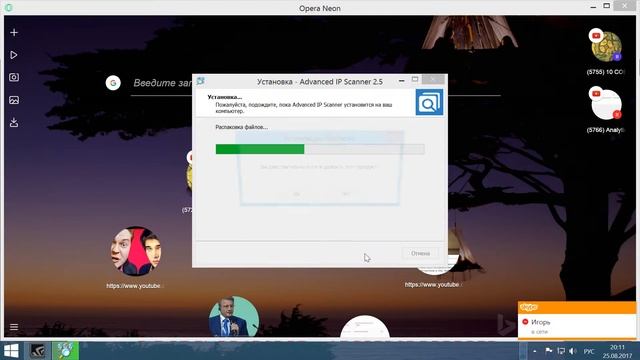Click the Google search engine icon

pyautogui.click(x=113, y=83)
